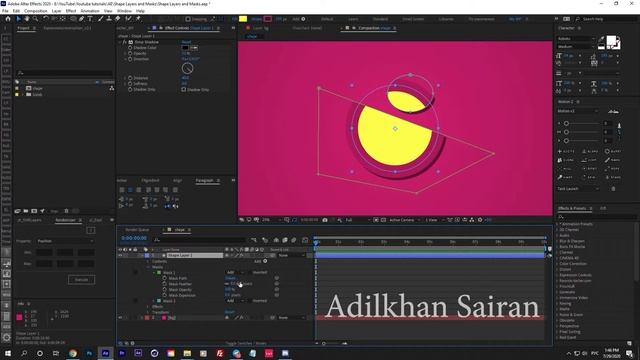The width and height of the screenshot is (640, 360).
Task: Open Premiere Pro from the taskbar
Action: pos(122,353)
